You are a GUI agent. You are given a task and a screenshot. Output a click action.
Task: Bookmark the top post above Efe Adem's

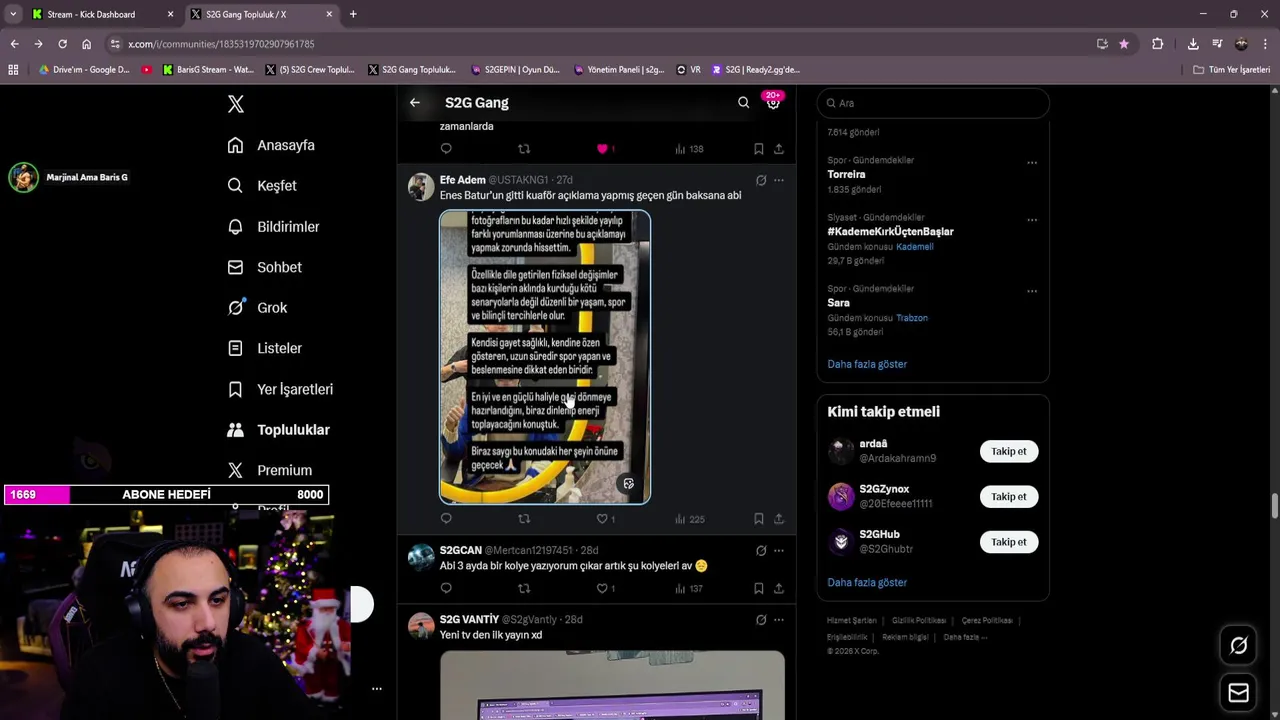[758, 149]
